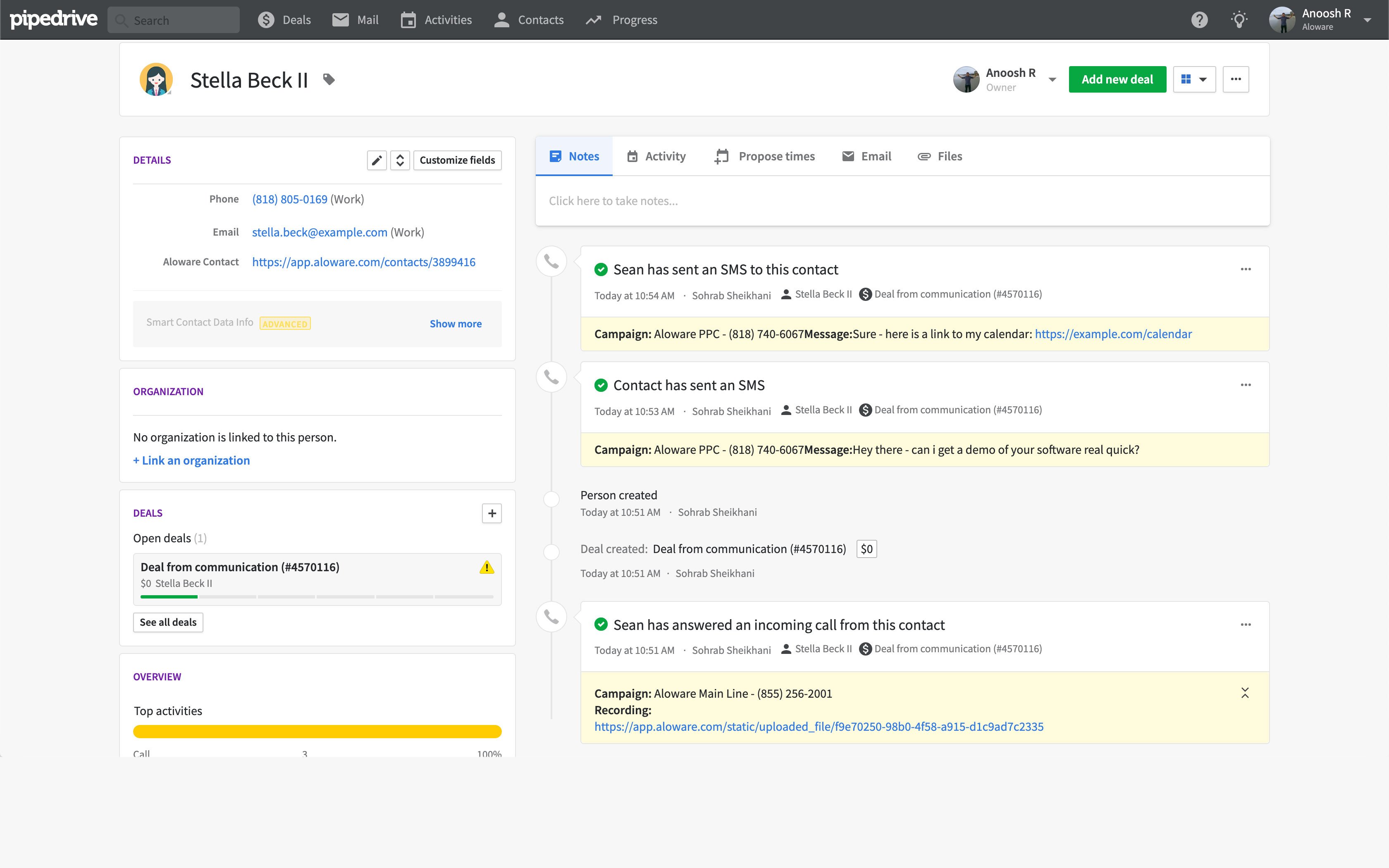This screenshot has width=1389, height=868.
Task: Click Show more in Smart Contact Data
Action: point(456,324)
